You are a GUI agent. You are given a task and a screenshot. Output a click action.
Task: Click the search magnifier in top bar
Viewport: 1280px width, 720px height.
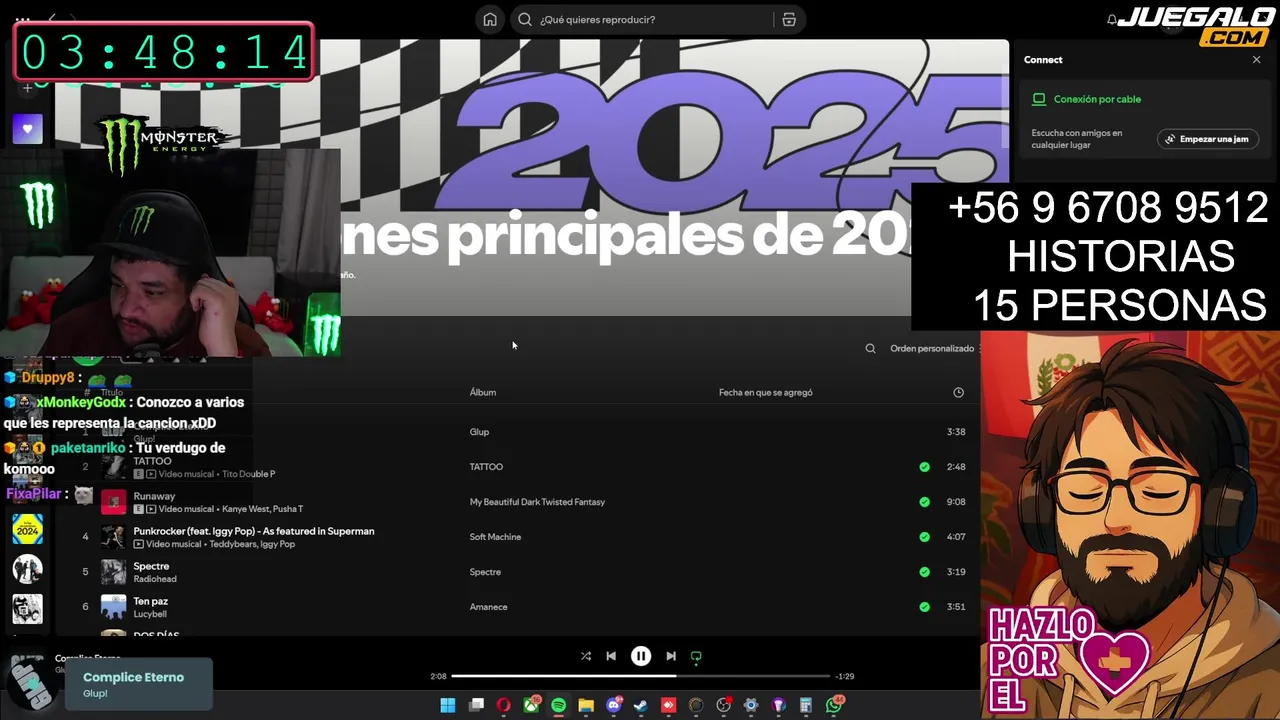[525, 20]
